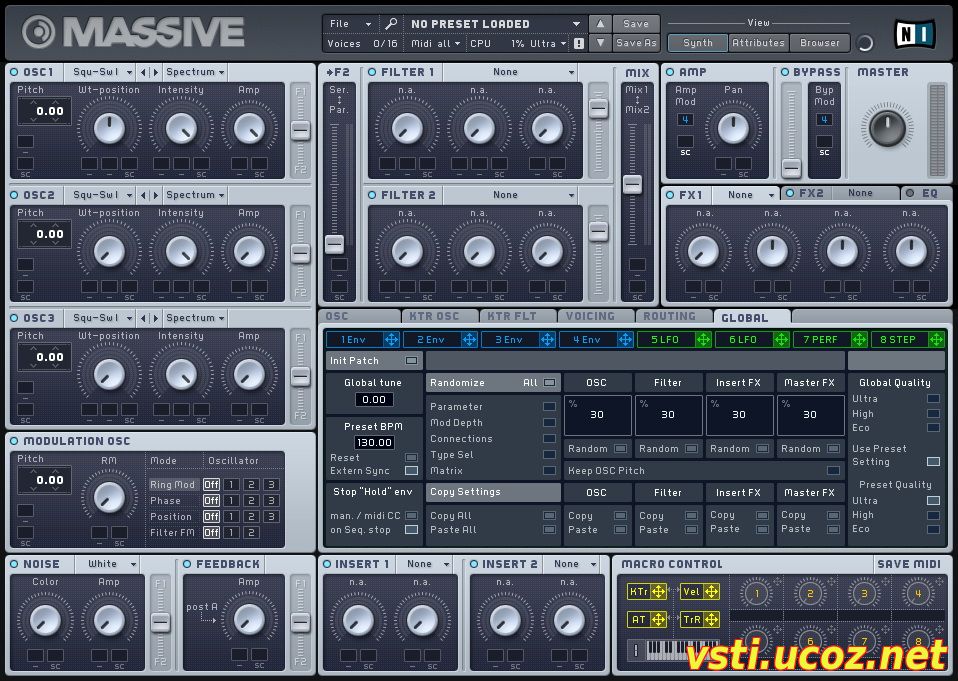Click the TrR macro crosshair handle
The image size is (958, 681).
coord(711,619)
